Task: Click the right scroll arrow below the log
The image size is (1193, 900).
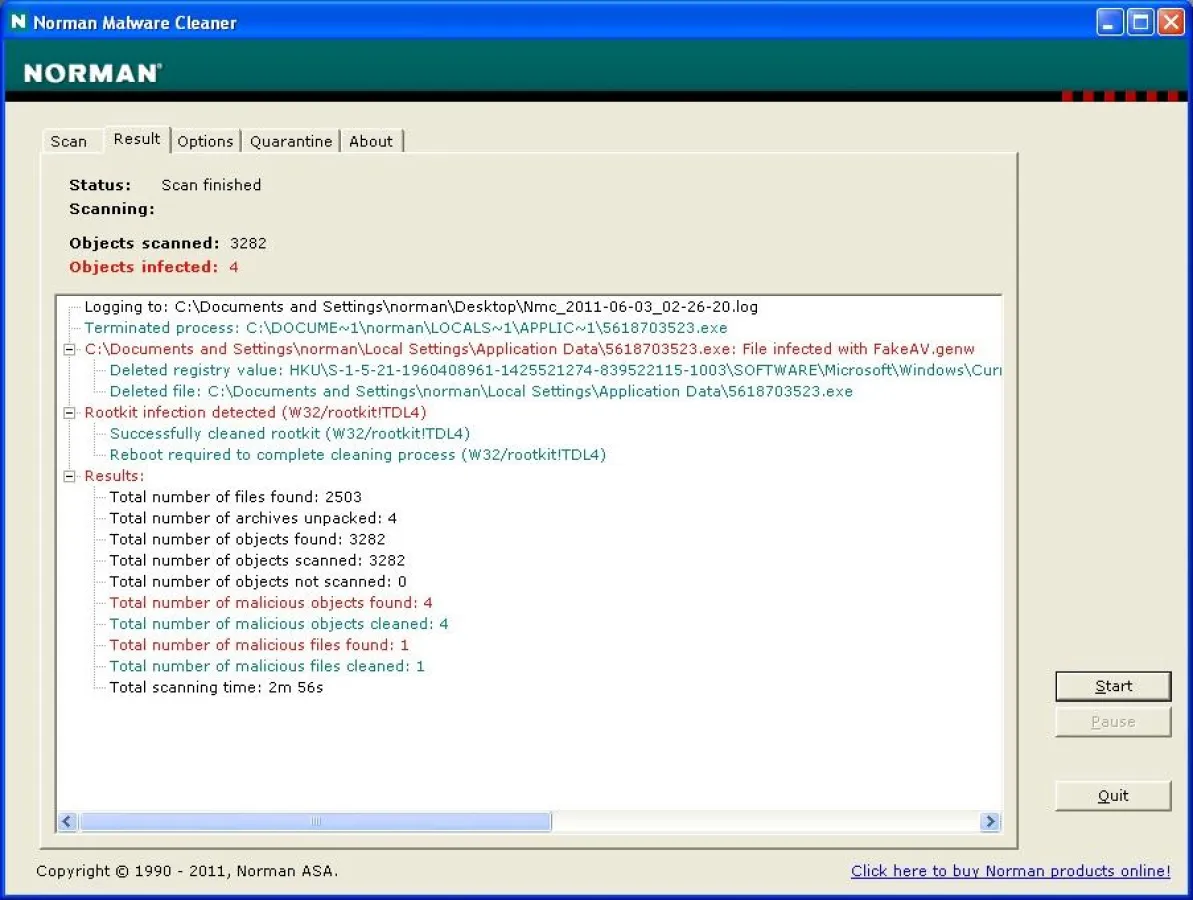Action: [989, 821]
